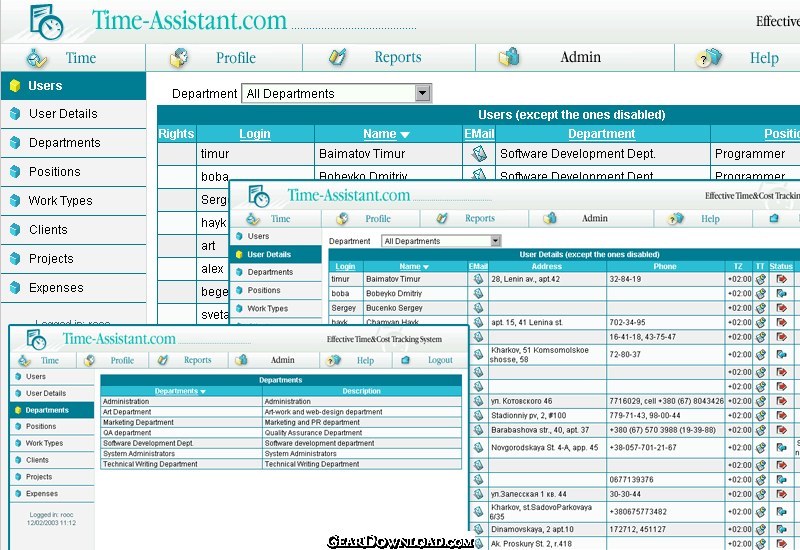Click status icon in timur row of User Details
This screenshot has height=550, width=800.
click(x=781, y=279)
